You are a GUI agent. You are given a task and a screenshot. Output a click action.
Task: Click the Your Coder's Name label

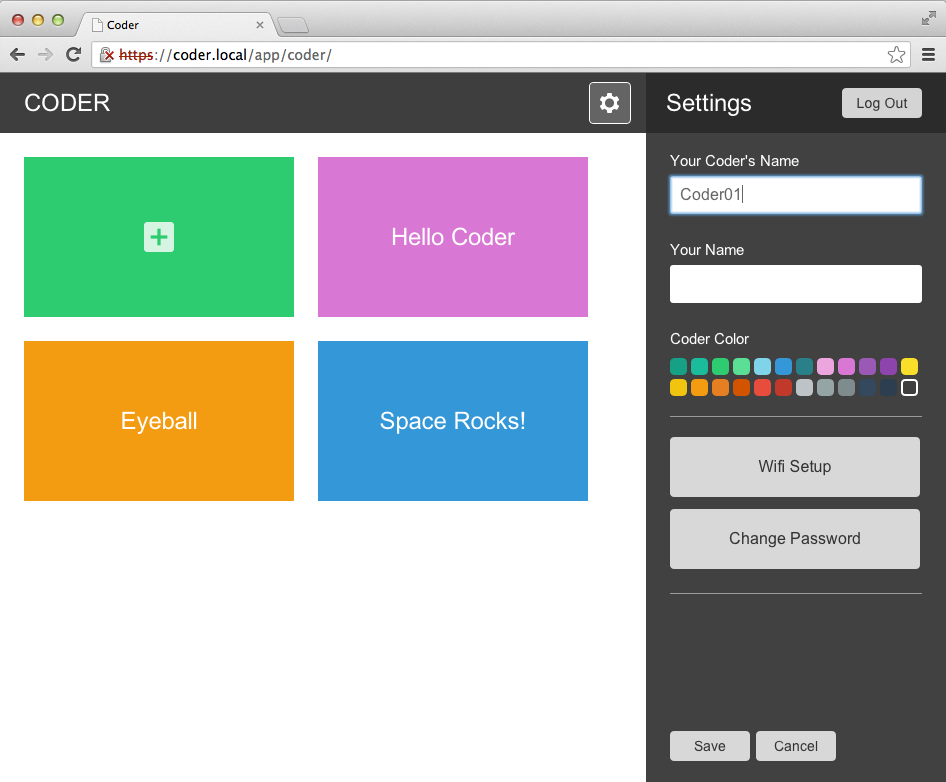[x=734, y=161]
